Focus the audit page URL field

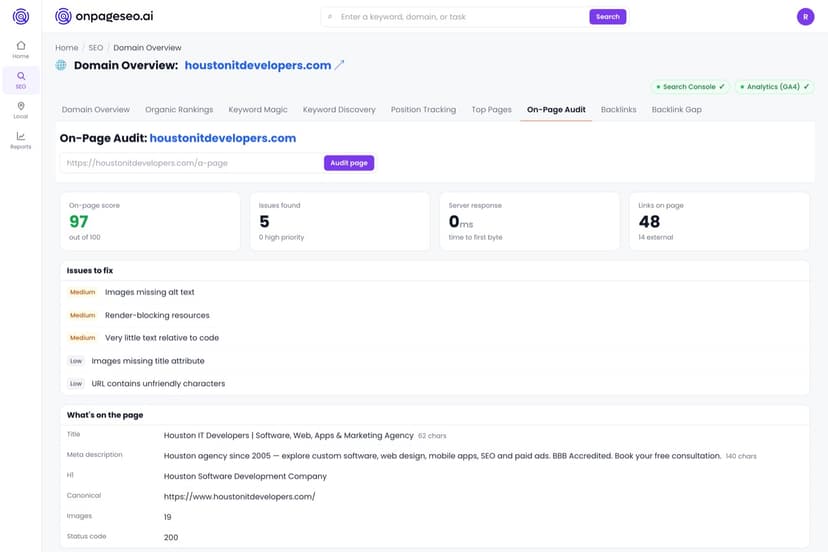click(x=191, y=163)
